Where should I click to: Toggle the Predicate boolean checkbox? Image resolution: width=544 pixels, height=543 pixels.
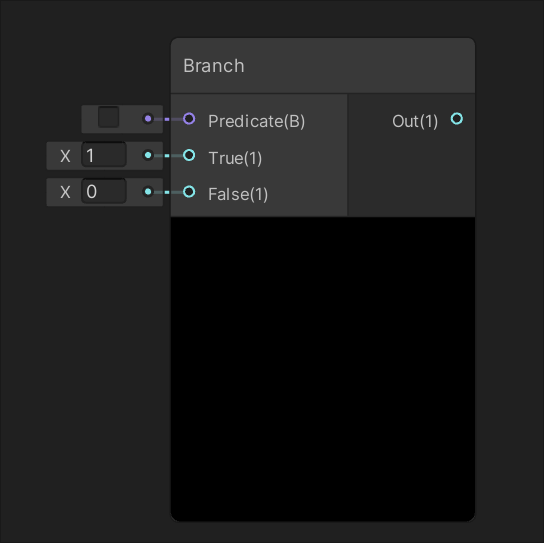coord(109,117)
